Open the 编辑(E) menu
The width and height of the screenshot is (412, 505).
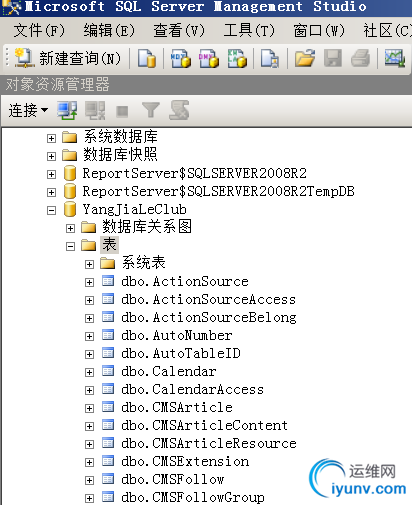(109, 31)
